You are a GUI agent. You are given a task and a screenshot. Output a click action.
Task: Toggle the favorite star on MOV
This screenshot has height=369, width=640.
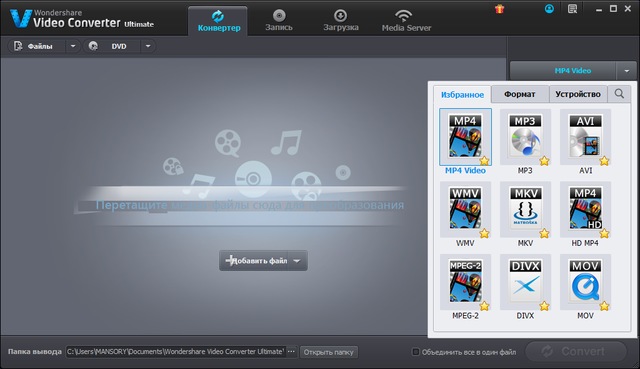click(604, 306)
